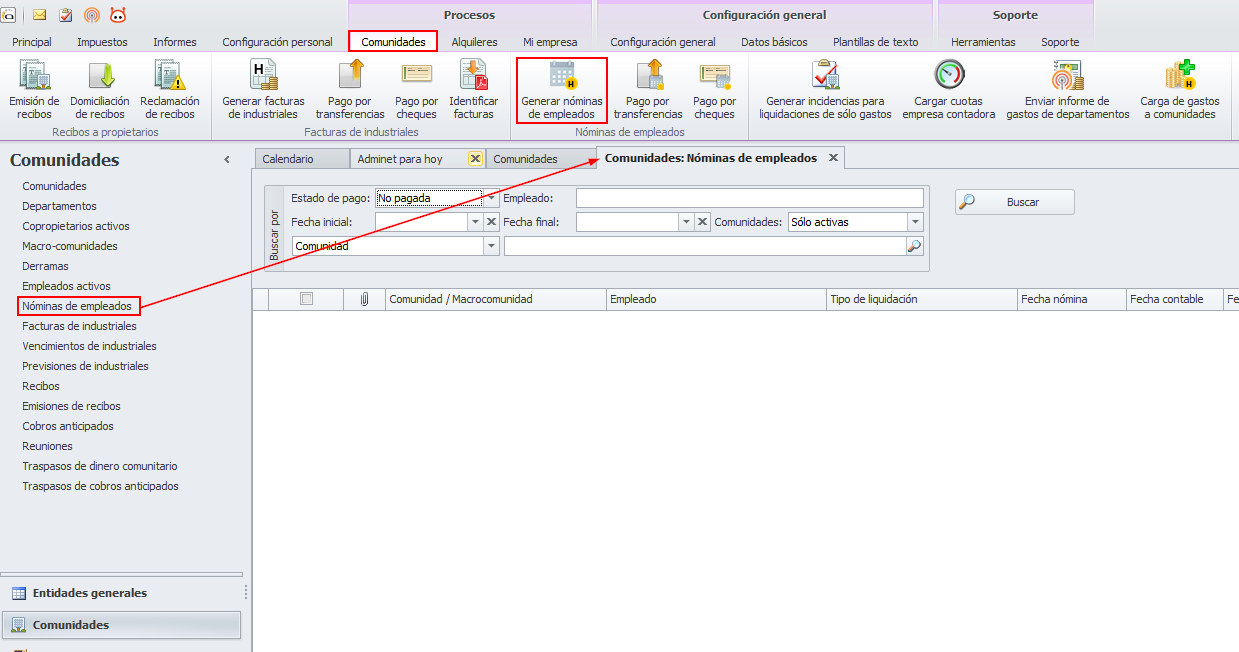Screen dimensions: 1239x652
Task: Clear the Fecha final with its X button
Action: tap(703, 222)
